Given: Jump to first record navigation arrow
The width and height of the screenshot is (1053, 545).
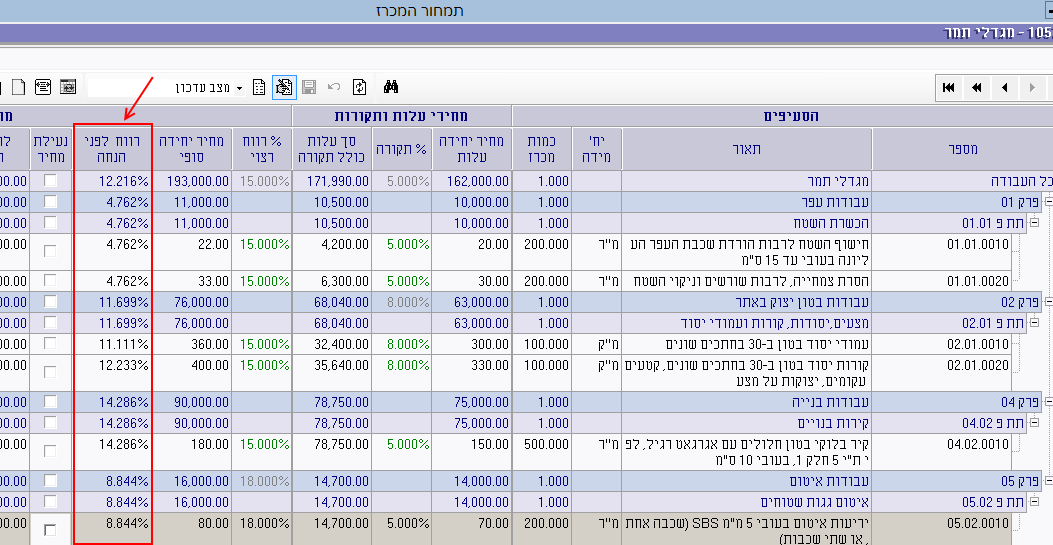Looking at the screenshot, I should (x=949, y=87).
